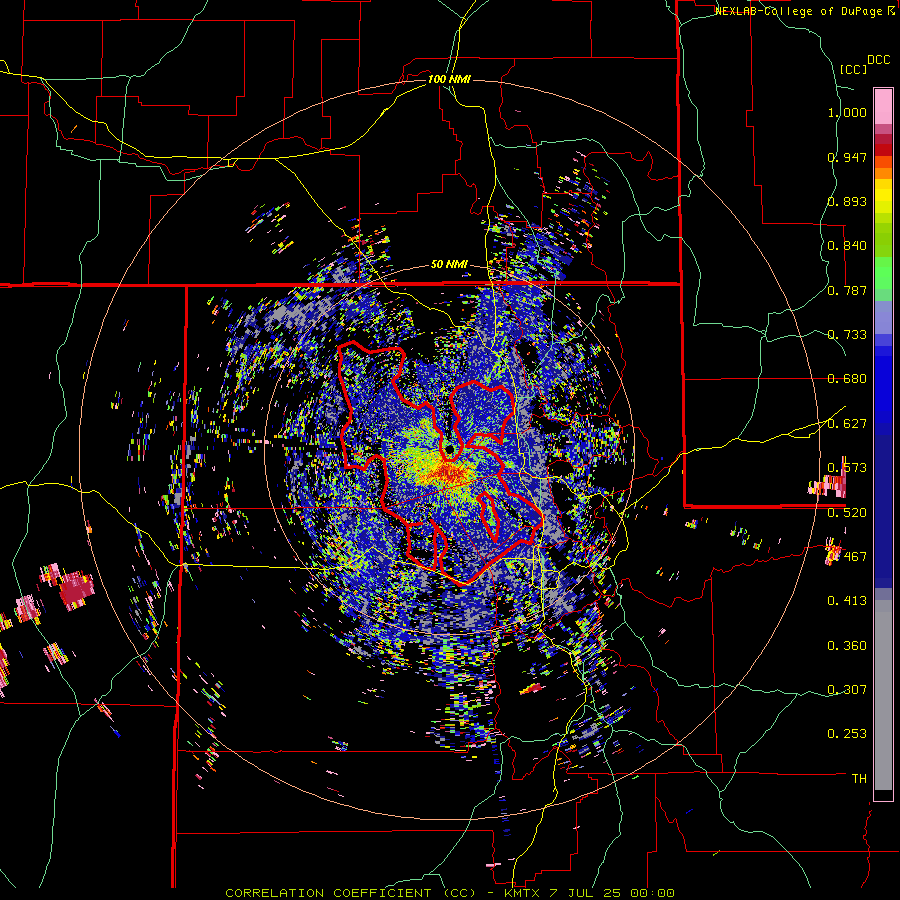Image resolution: width=900 pixels, height=900 pixels.
Task: Click the 0.787 scale value
Action: point(847,290)
